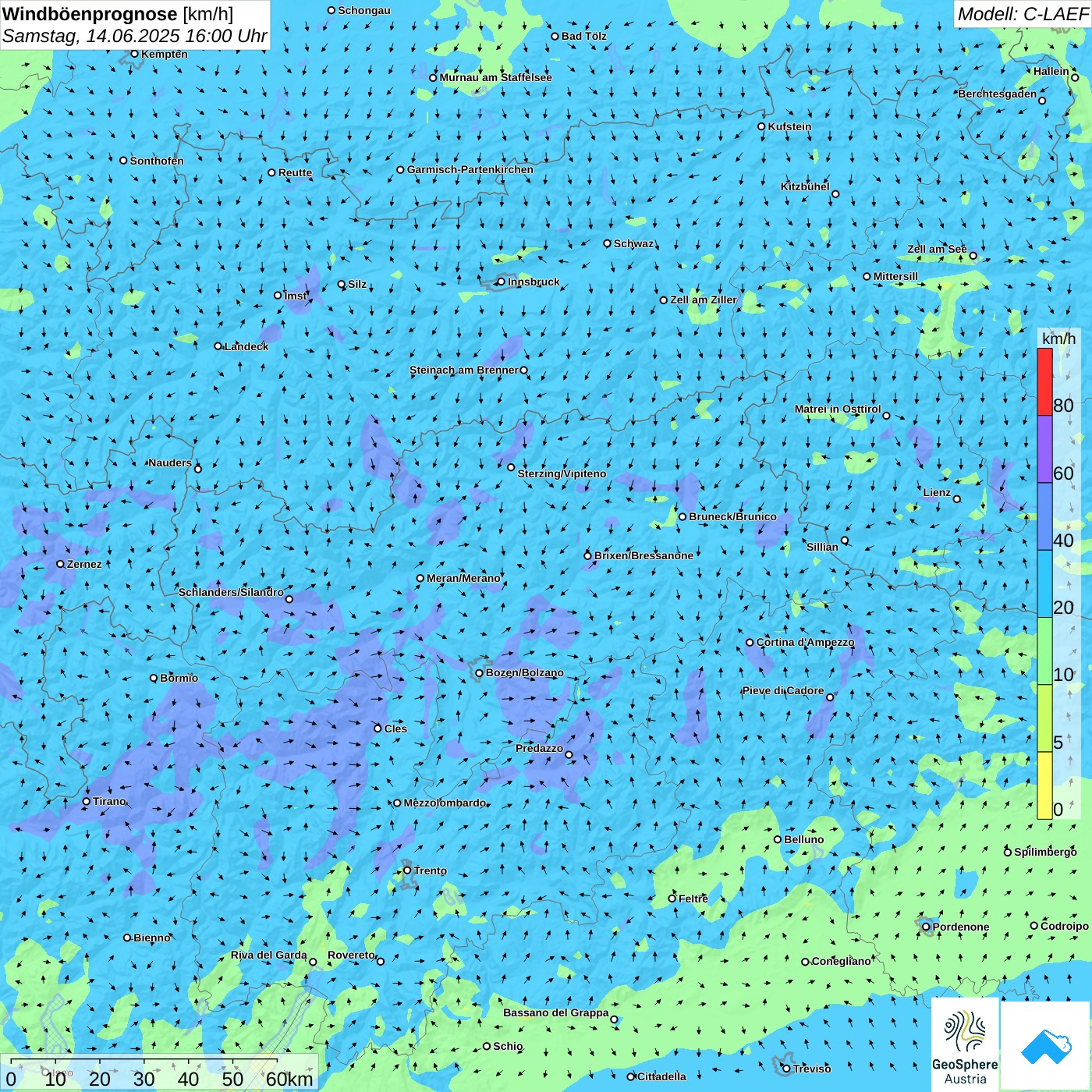
Task: Click the 'Riva del Garda' label
Action: (268, 955)
